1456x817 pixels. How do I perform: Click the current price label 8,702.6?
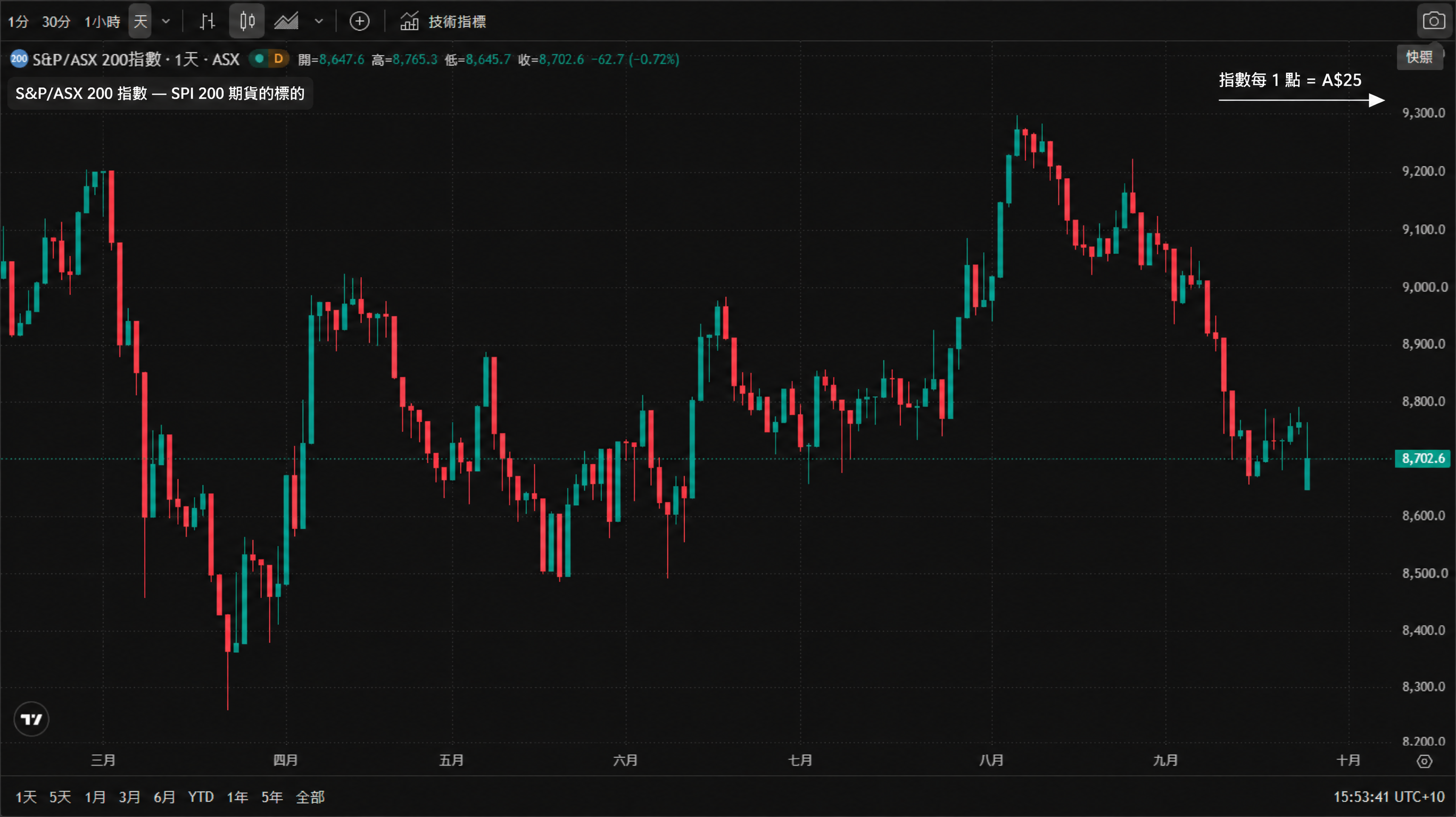tap(1423, 458)
